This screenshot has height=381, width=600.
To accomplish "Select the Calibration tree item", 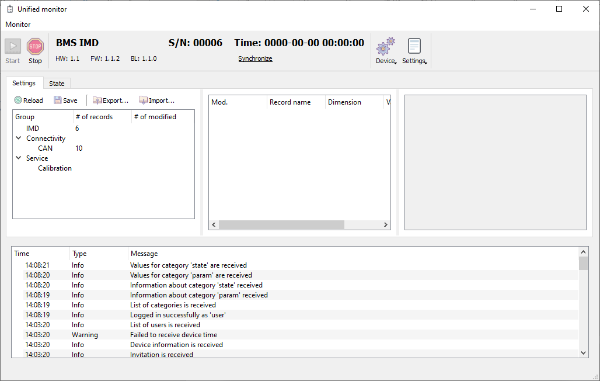I will [55, 168].
